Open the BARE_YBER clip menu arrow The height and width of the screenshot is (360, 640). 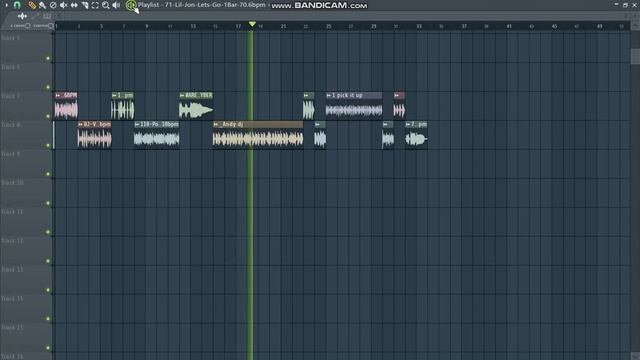pos(182,95)
